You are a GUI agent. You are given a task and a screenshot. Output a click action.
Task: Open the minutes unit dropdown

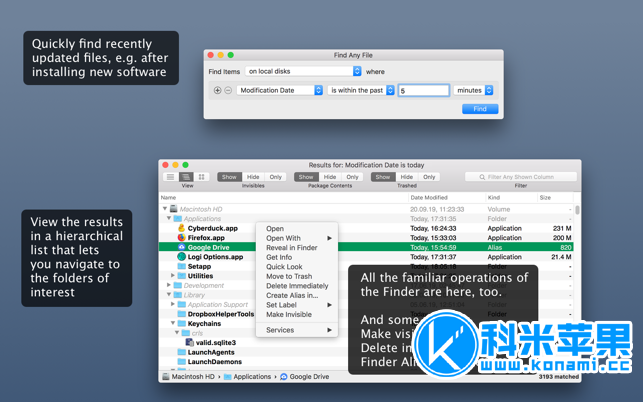click(x=473, y=90)
